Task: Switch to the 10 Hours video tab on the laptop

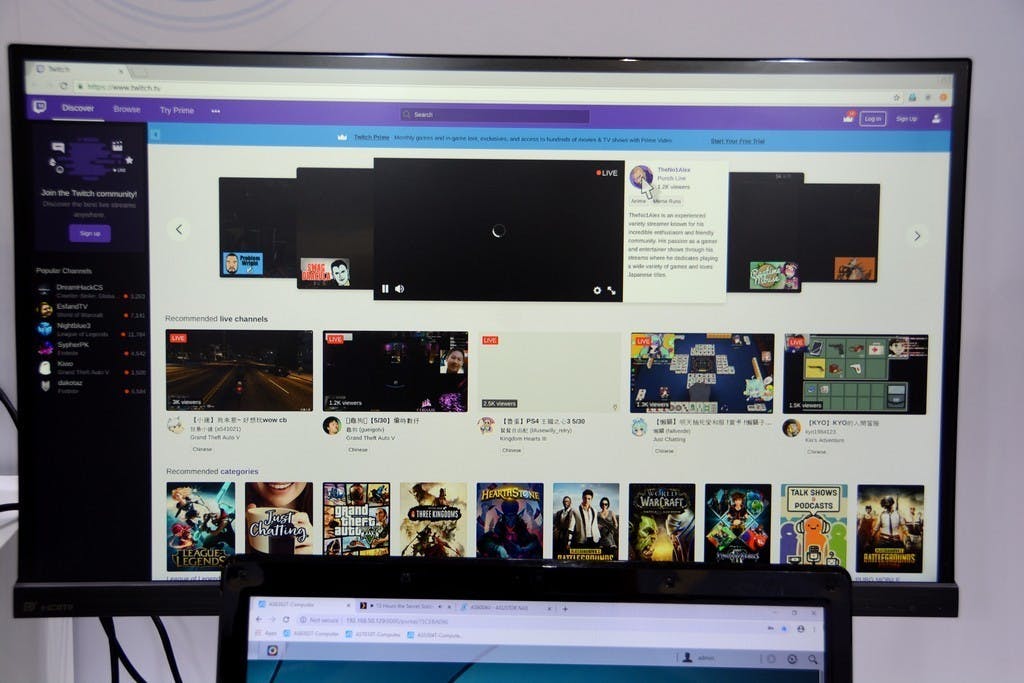Action: tap(405, 606)
